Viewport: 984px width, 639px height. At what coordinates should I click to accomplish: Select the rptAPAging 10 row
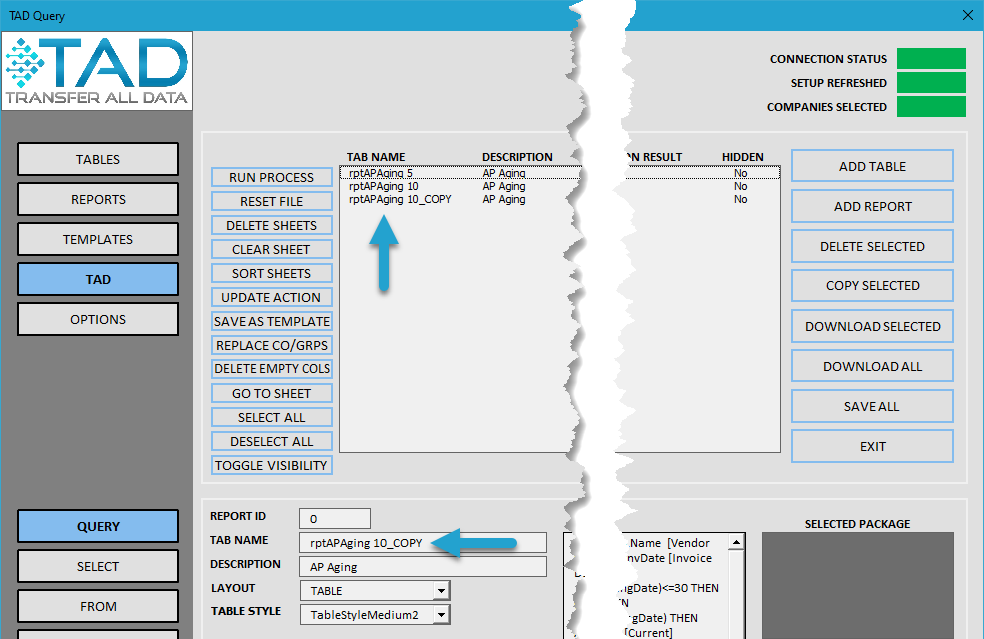click(x=560, y=186)
